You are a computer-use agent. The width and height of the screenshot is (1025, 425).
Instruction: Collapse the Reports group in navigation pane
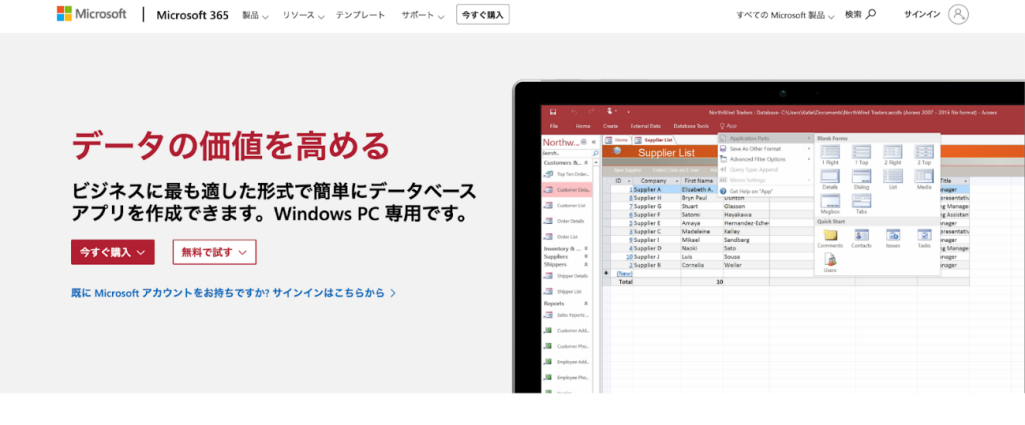[586, 304]
